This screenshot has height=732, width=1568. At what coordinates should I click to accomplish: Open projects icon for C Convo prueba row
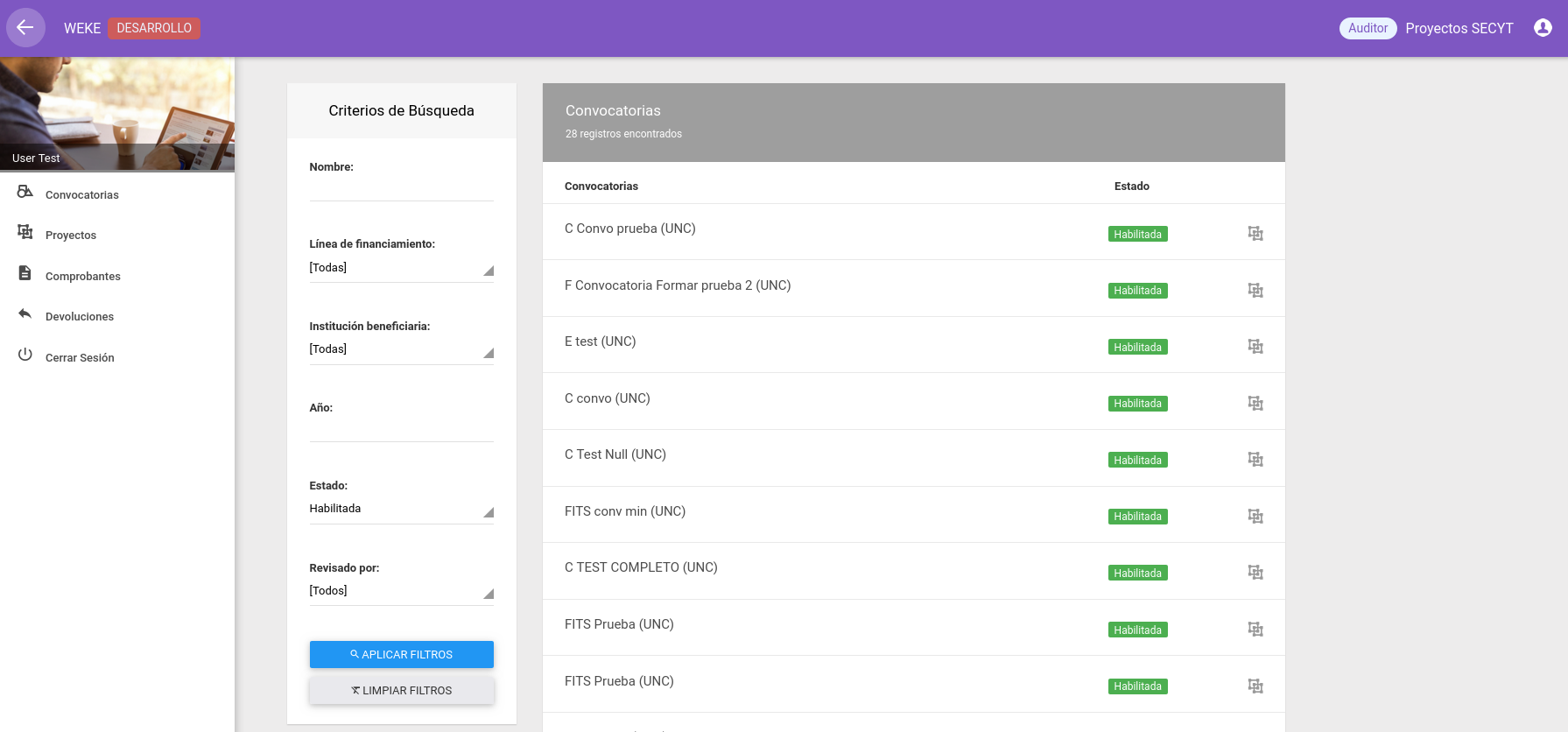1255,234
